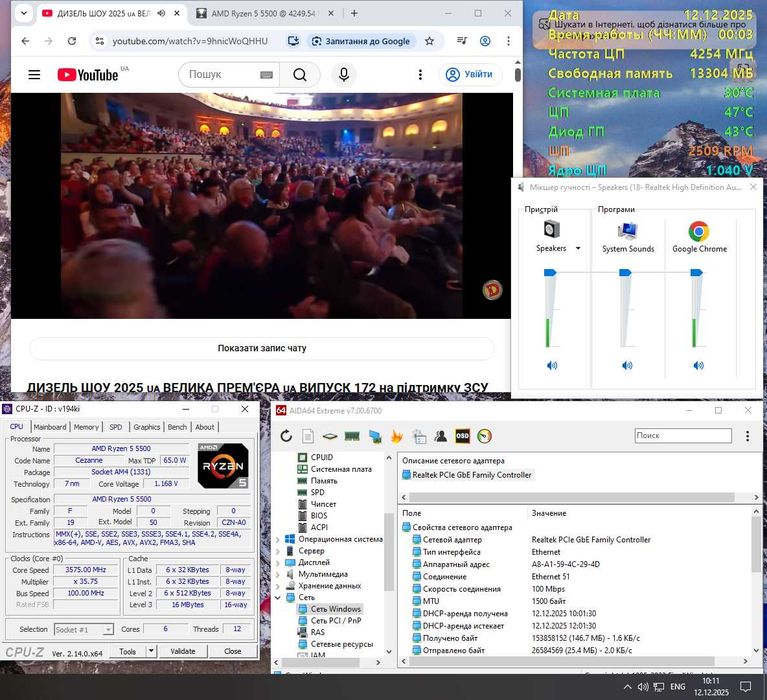Open the Speakers device dropdown arrow
The height and width of the screenshot is (700, 767).
tap(578, 249)
